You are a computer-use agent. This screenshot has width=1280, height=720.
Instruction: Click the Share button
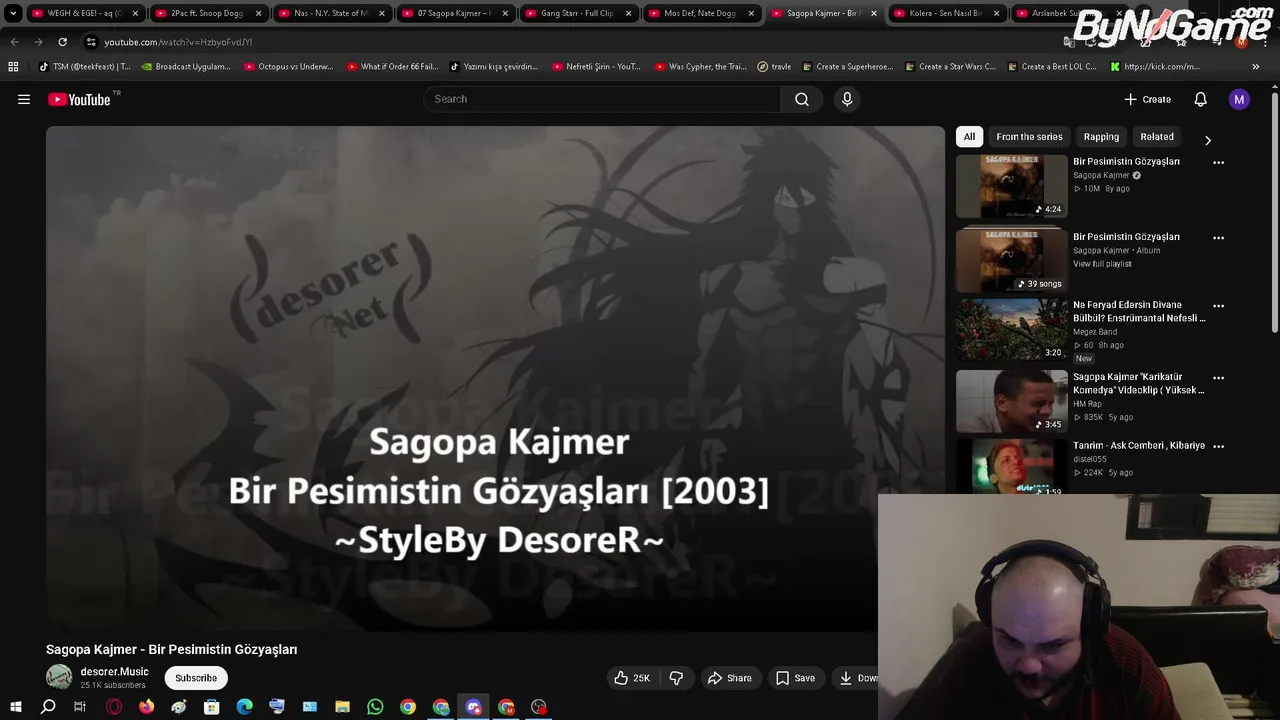click(x=730, y=678)
